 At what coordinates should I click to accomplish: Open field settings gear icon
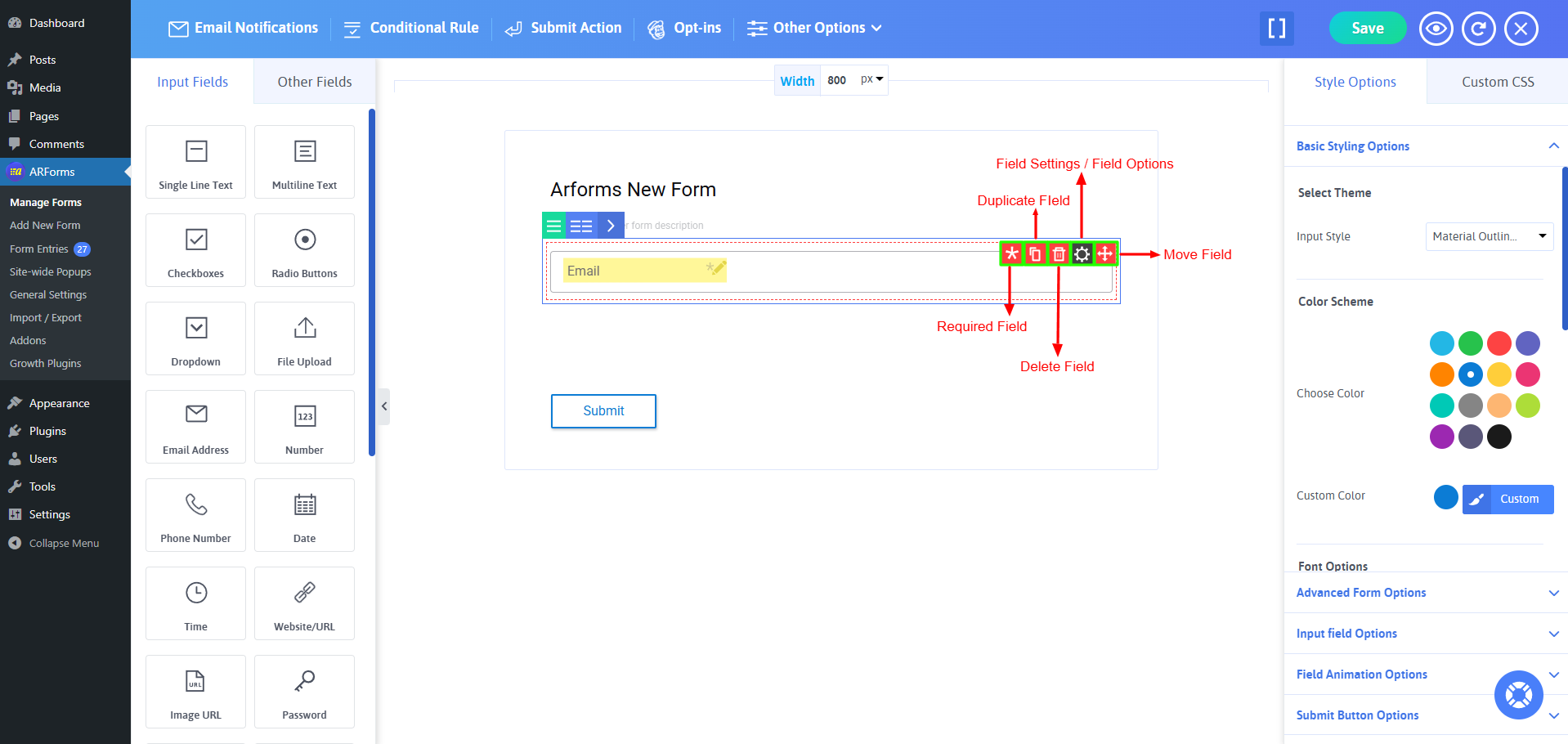[1082, 254]
